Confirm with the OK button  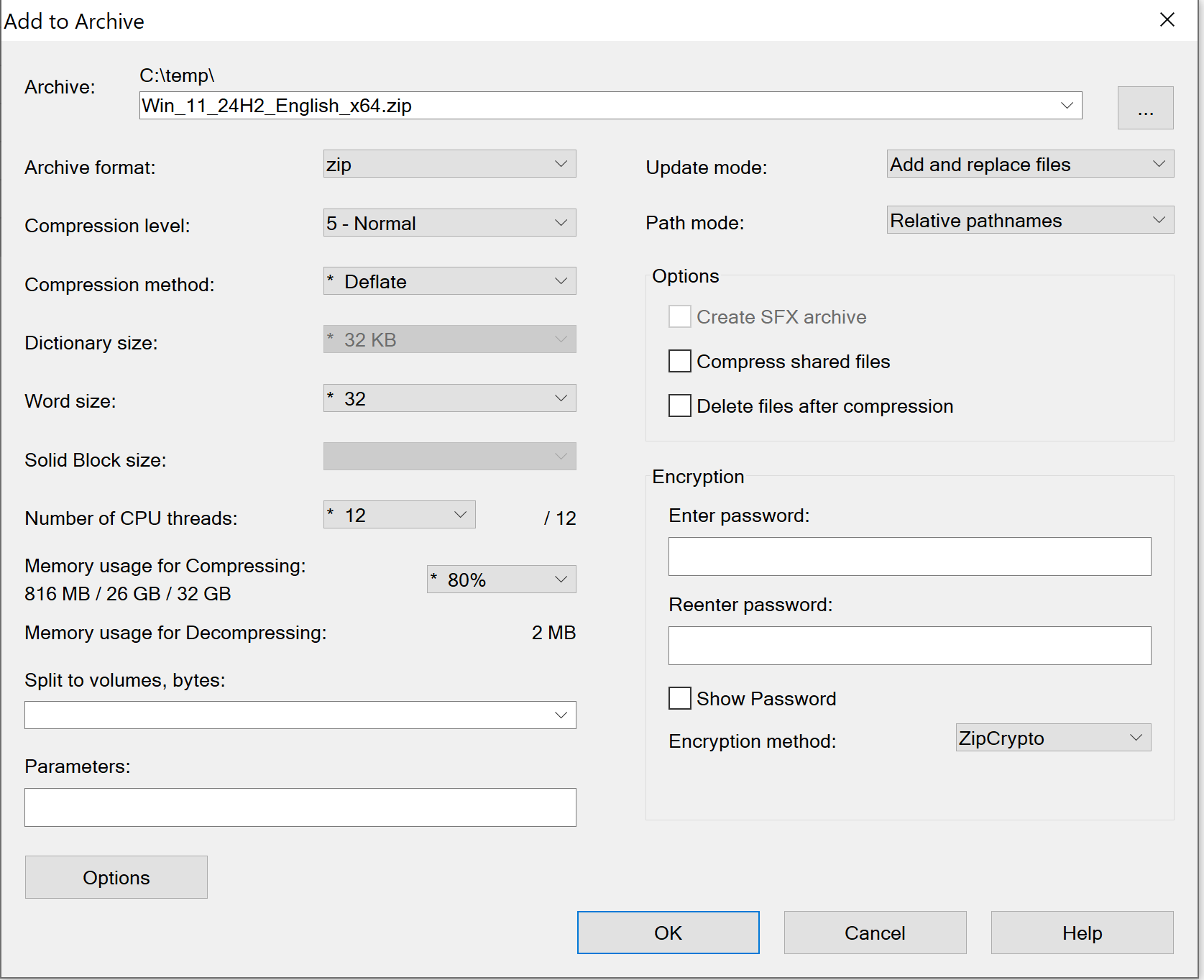668,933
